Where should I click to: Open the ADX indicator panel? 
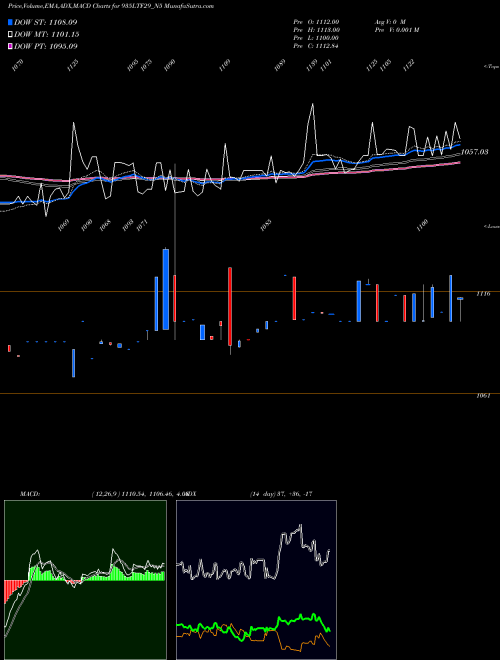(x=256, y=580)
